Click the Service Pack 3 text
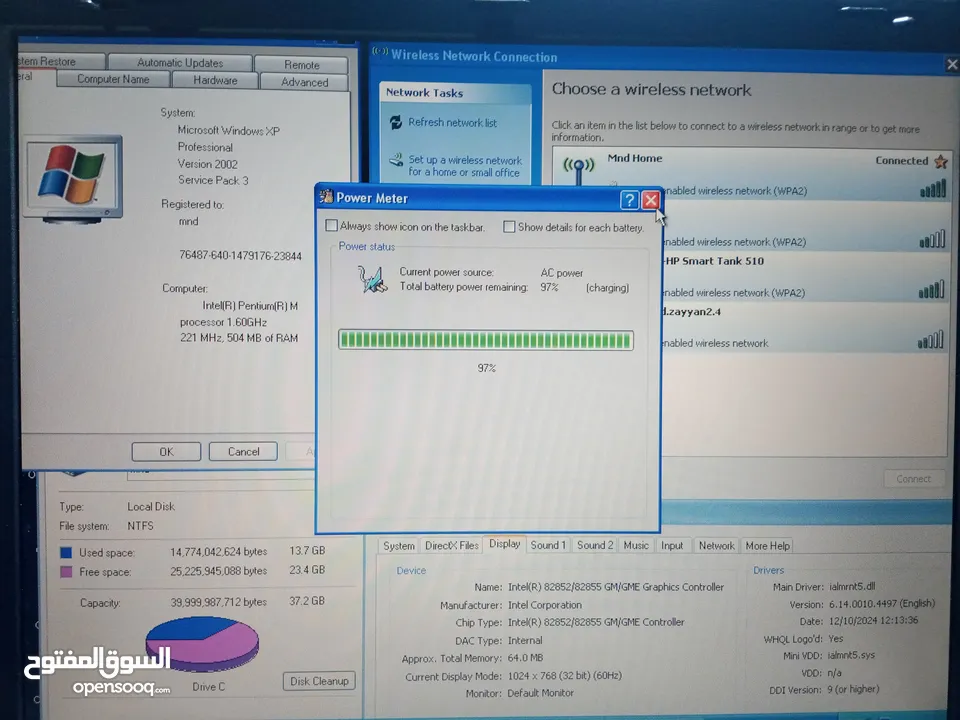The width and height of the screenshot is (960, 720). [x=213, y=180]
